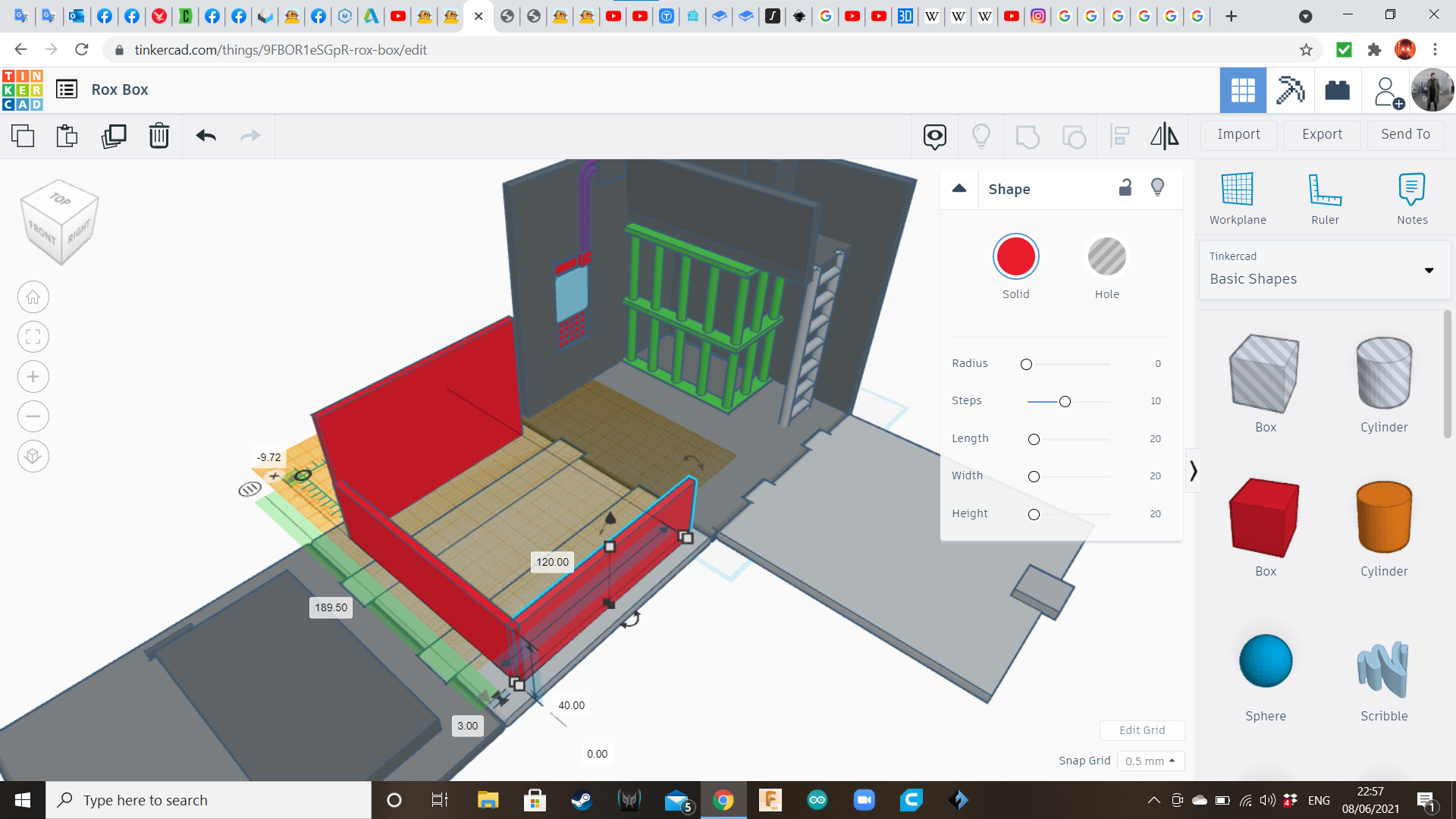Toggle the shape visibility lightbulb
Image resolution: width=1456 pixels, height=819 pixels.
1157,188
